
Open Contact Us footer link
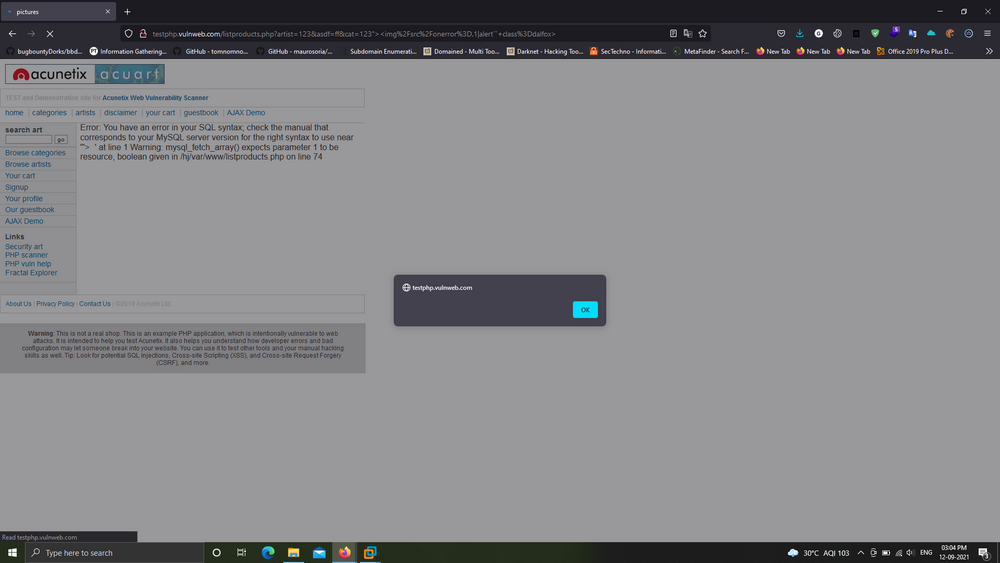tap(94, 304)
